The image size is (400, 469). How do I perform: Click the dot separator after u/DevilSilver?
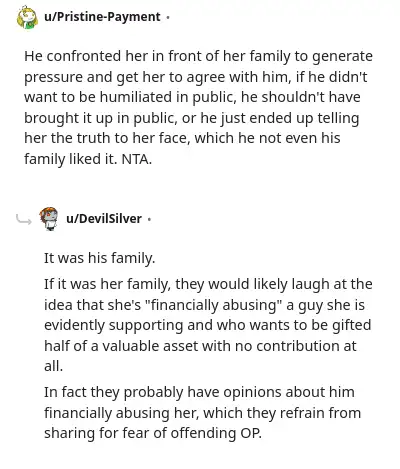pos(149,219)
